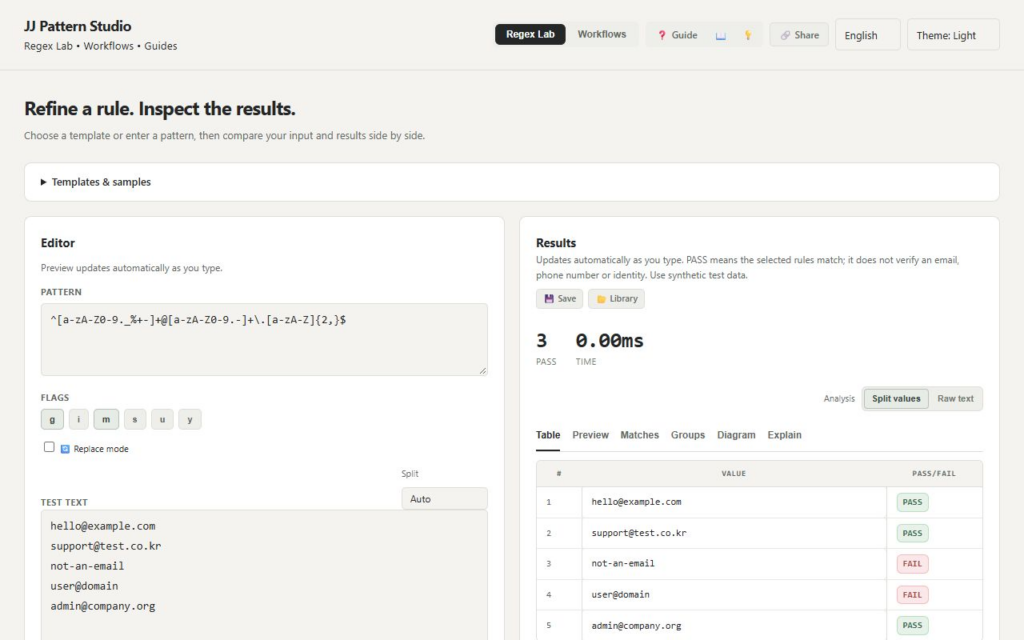Click table cell admin@company.org
1024x640 pixels.
pos(733,625)
